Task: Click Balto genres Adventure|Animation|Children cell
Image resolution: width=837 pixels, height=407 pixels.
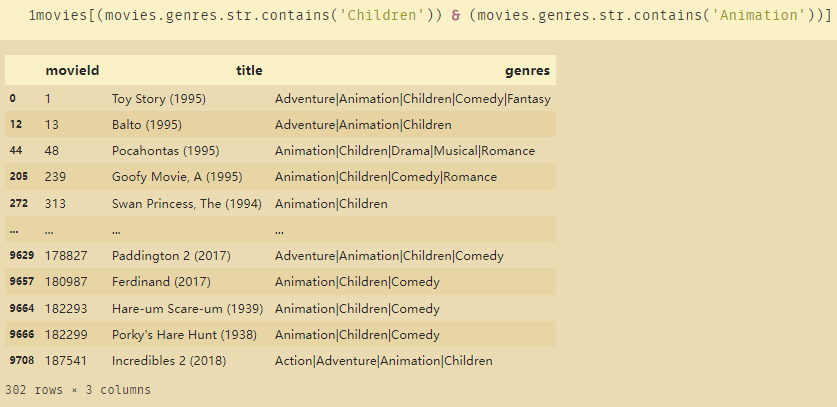Action: pos(363,125)
